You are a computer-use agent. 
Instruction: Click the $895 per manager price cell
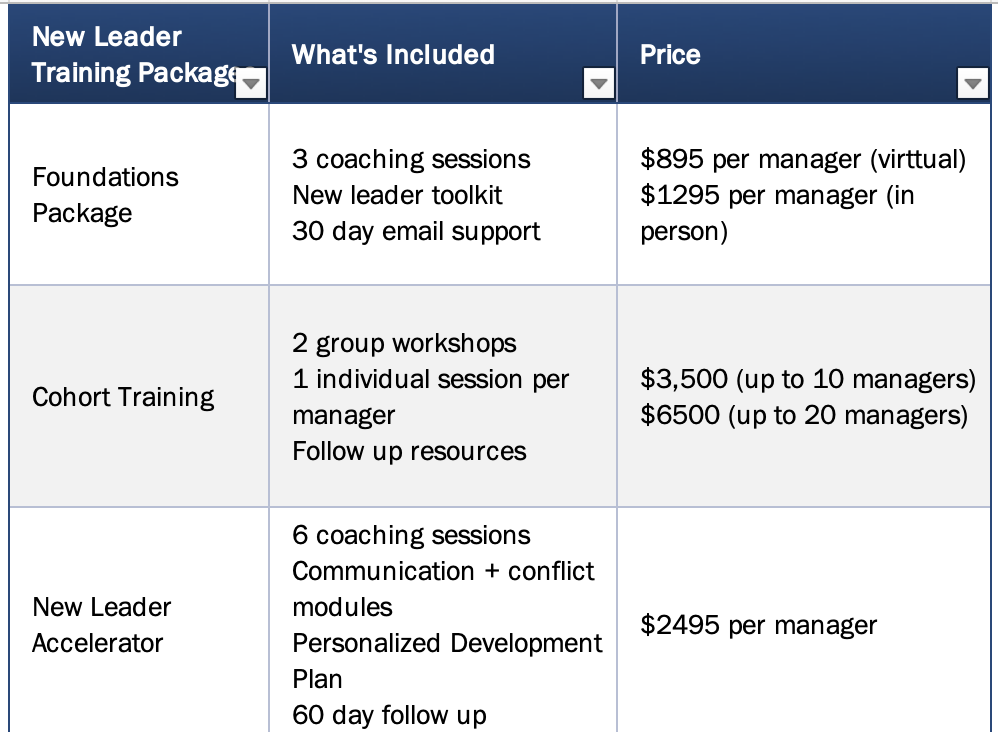click(804, 195)
